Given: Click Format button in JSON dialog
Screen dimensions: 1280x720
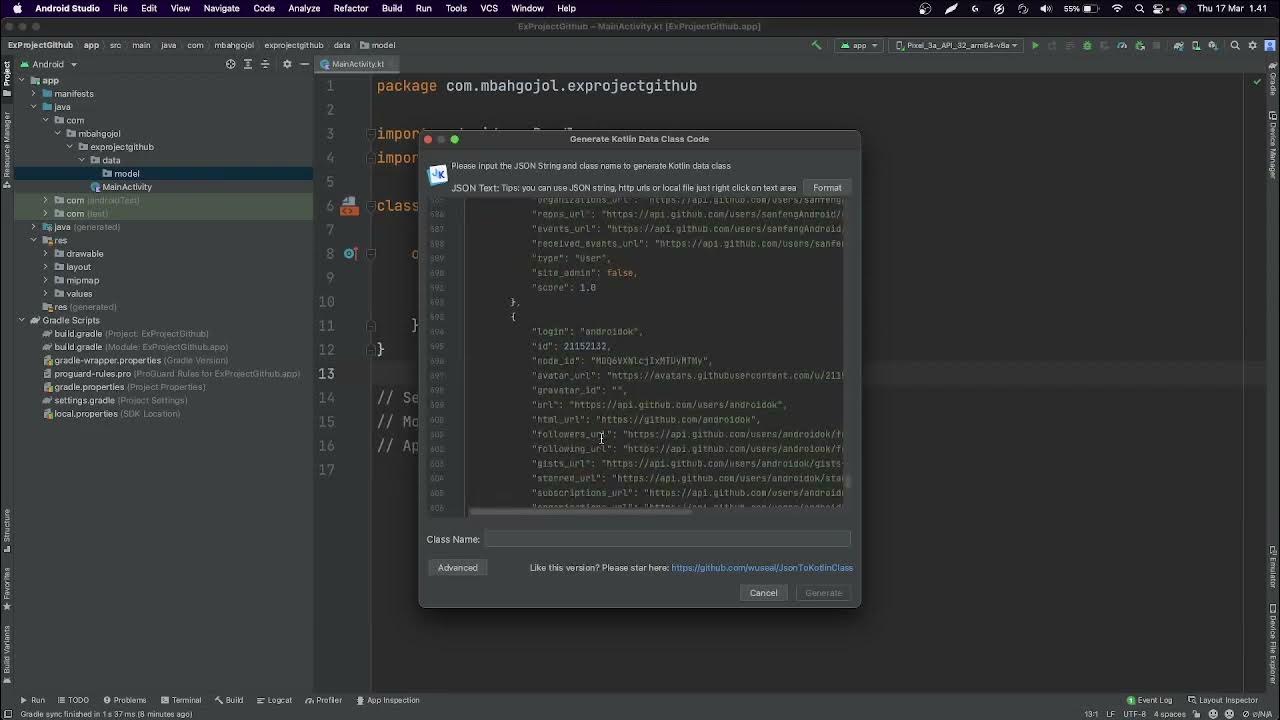Looking at the screenshot, I should click(827, 188).
